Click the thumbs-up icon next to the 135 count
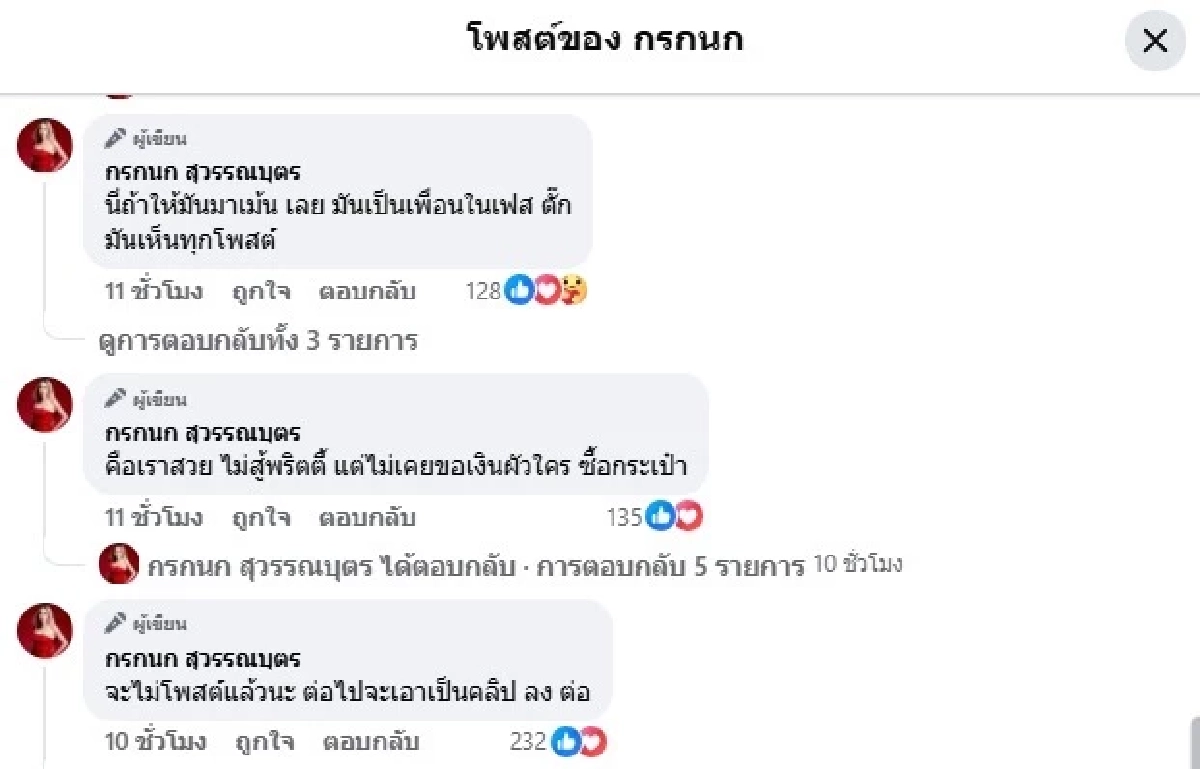 pos(659,517)
